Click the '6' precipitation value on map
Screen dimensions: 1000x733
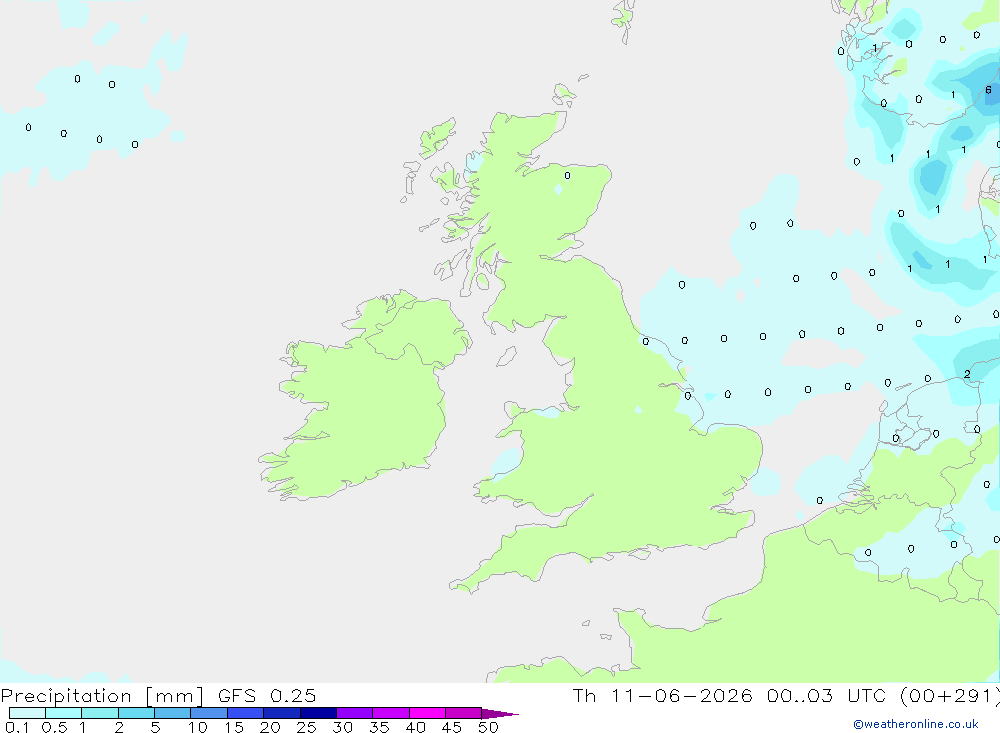(988, 90)
